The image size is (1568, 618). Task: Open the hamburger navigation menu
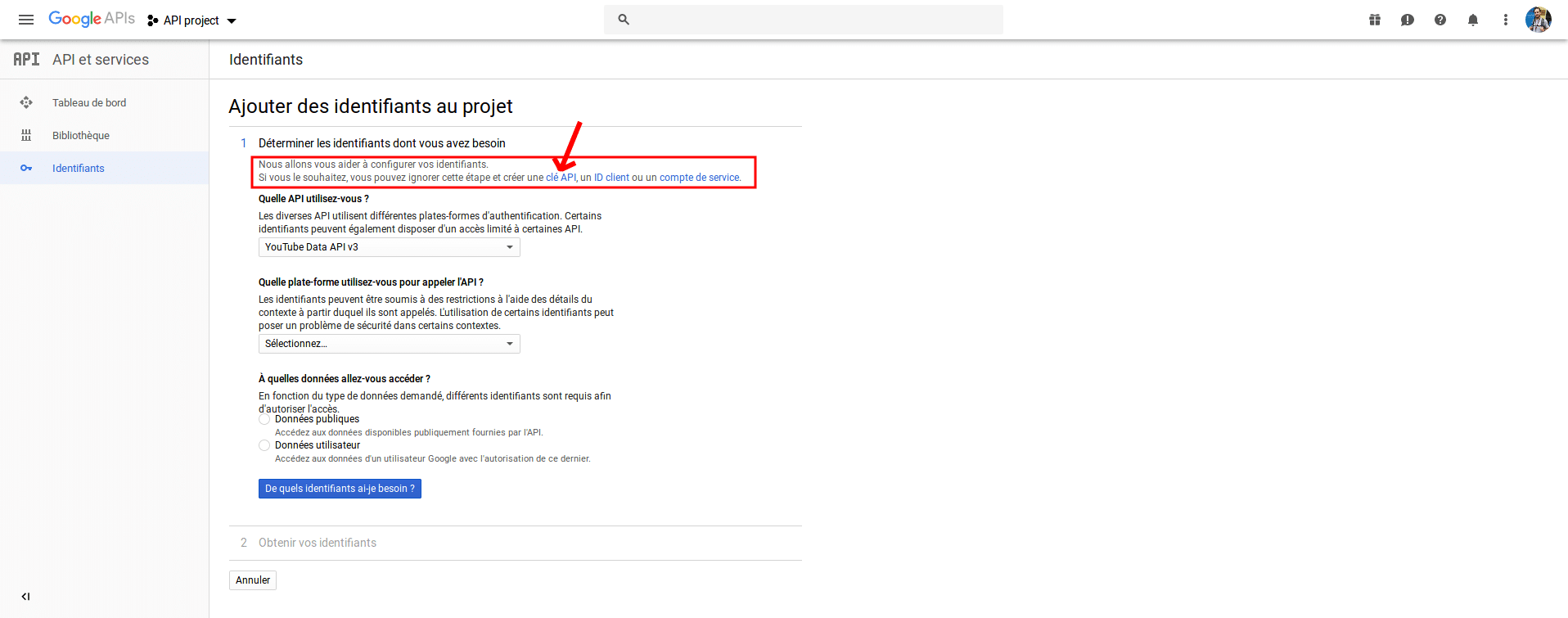26,20
